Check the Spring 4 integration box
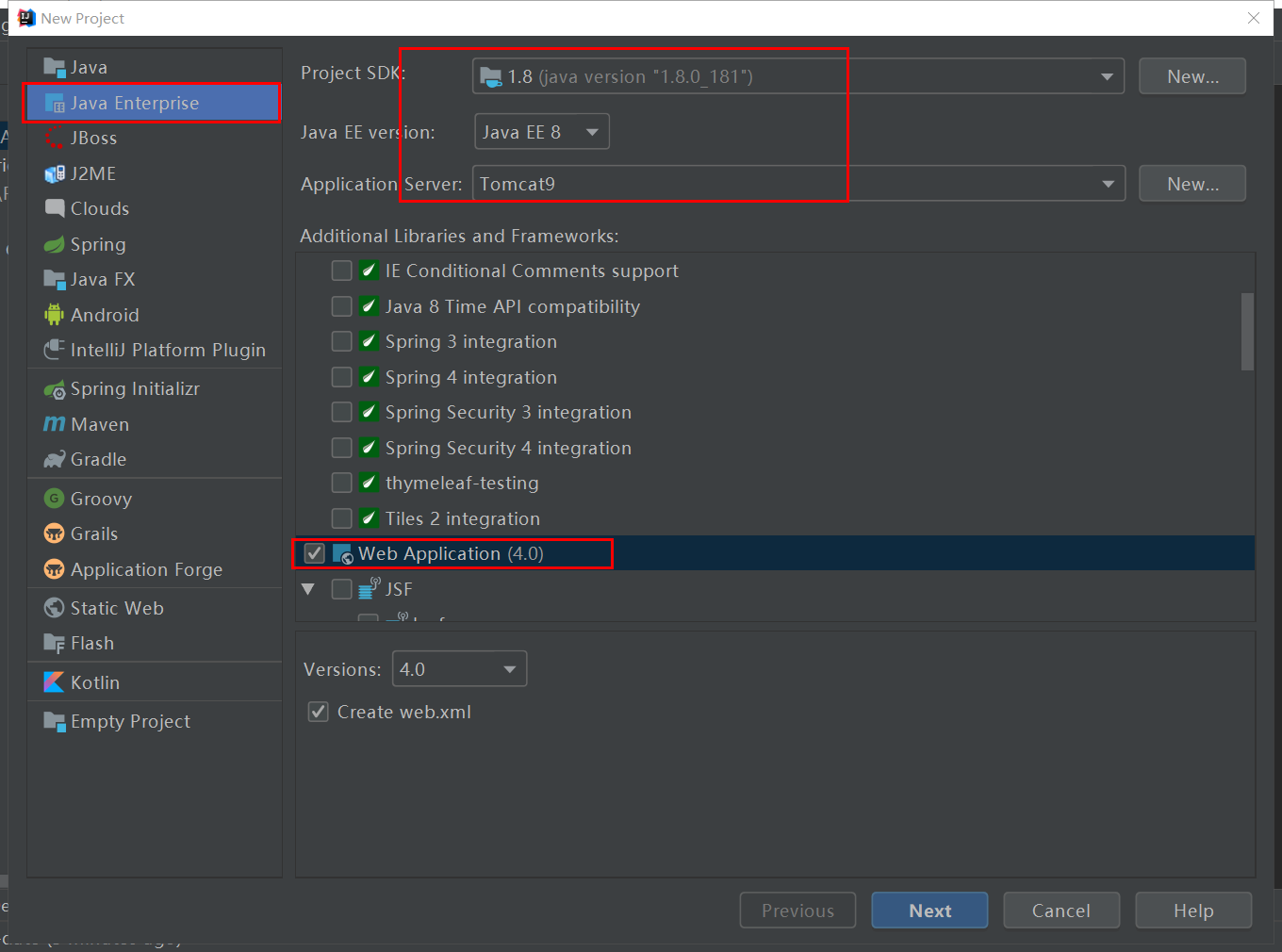Image resolution: width=1282 pixels, height=952 pixels. (x=342, y=377)
